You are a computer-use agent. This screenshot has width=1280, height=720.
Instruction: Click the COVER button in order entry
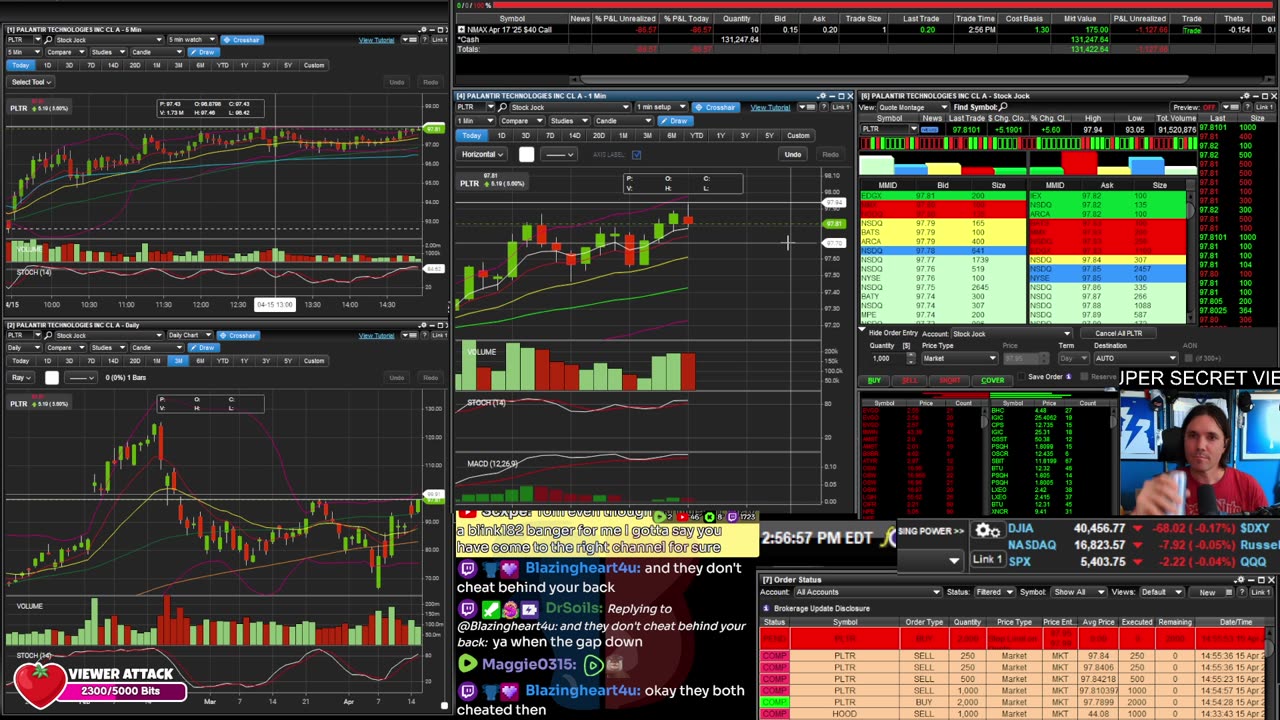coord(992,380)
